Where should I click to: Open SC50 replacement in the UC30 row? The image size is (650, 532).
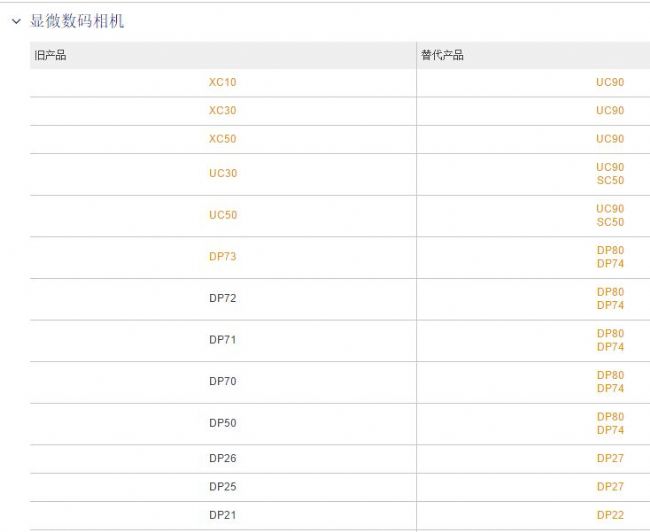pos(609,181)
